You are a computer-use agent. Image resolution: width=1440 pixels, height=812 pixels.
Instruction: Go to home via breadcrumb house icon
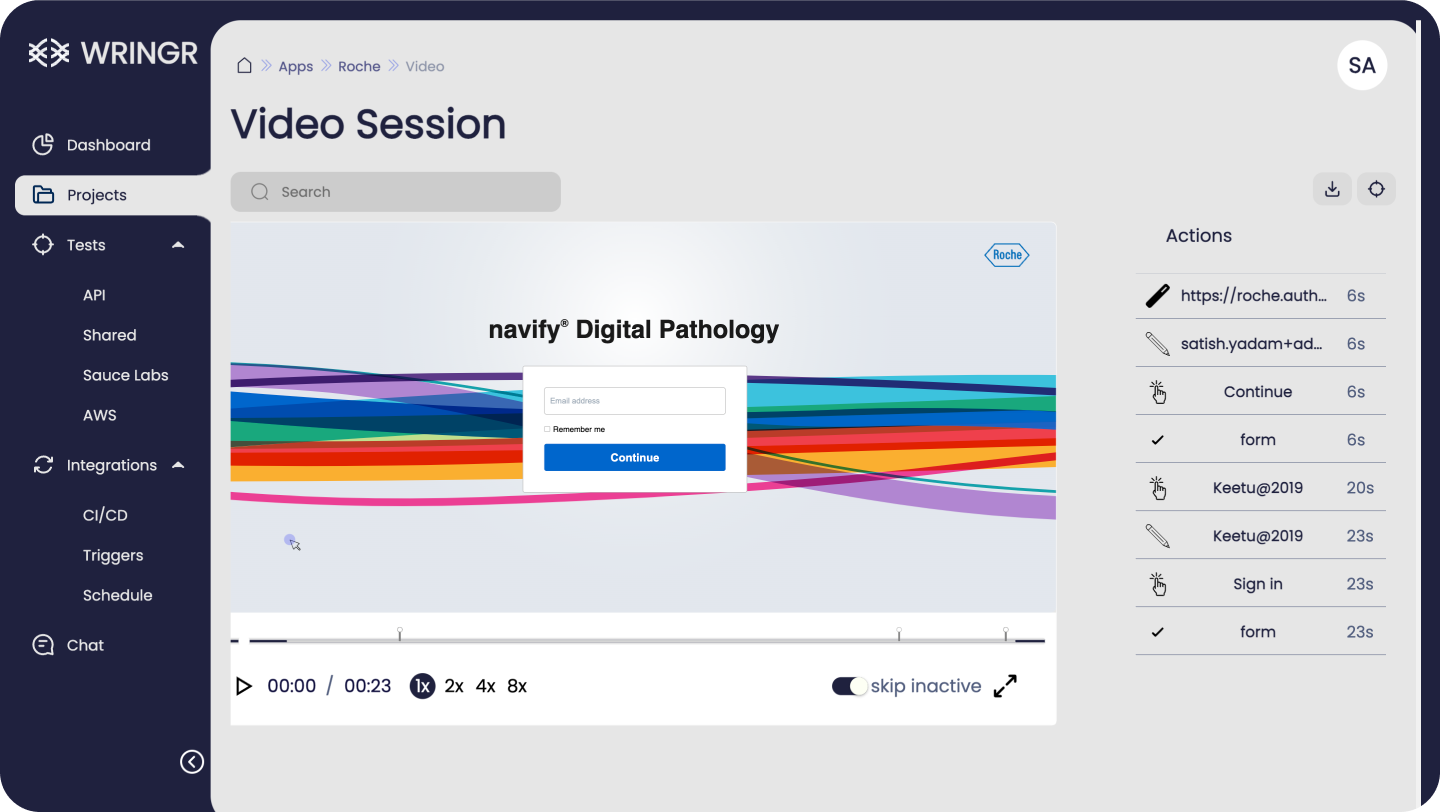click(x=244, y=66)
